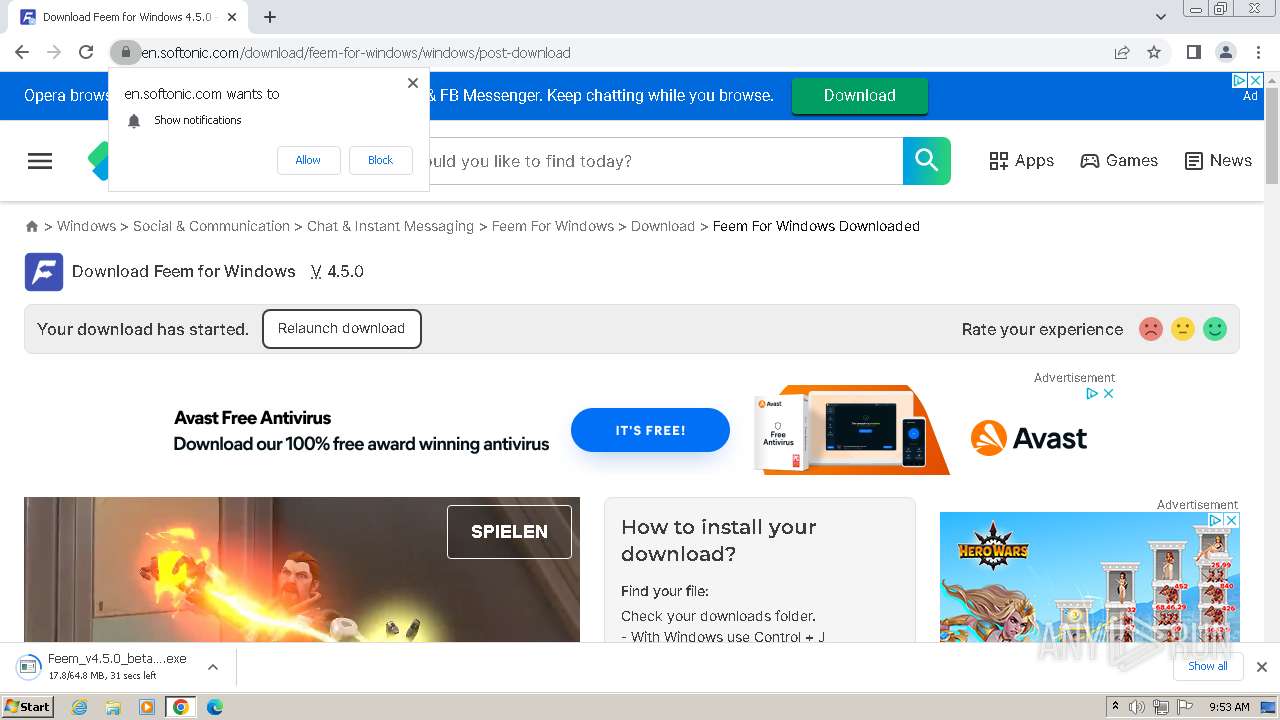Open Chrome profile avatar
The width and height of the screenshot is (1280, 720).
(x=1225, y=52)
